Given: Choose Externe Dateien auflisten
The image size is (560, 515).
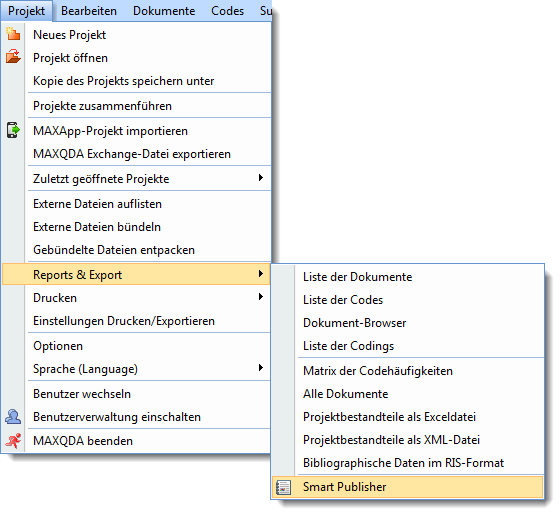Looking at the screenshot, I should click(136, 204).
